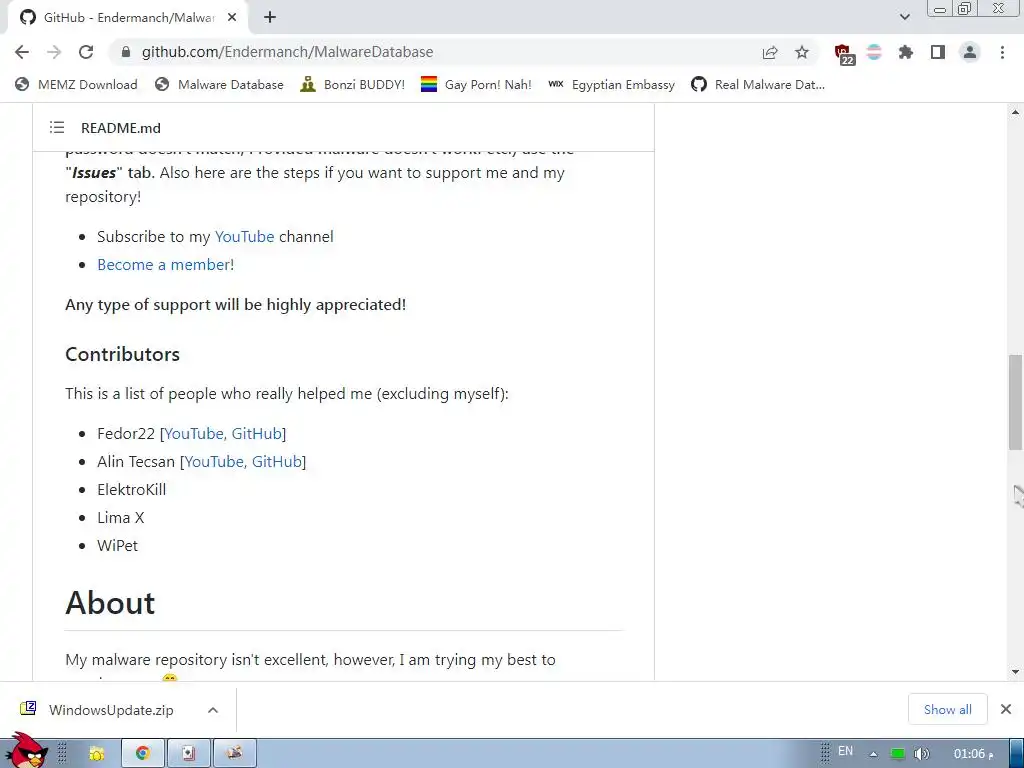The height and width of the screenshot is (768, 1024).
Task: Open Alin Tecsan's GitHub link
Action: pos(277,462)
